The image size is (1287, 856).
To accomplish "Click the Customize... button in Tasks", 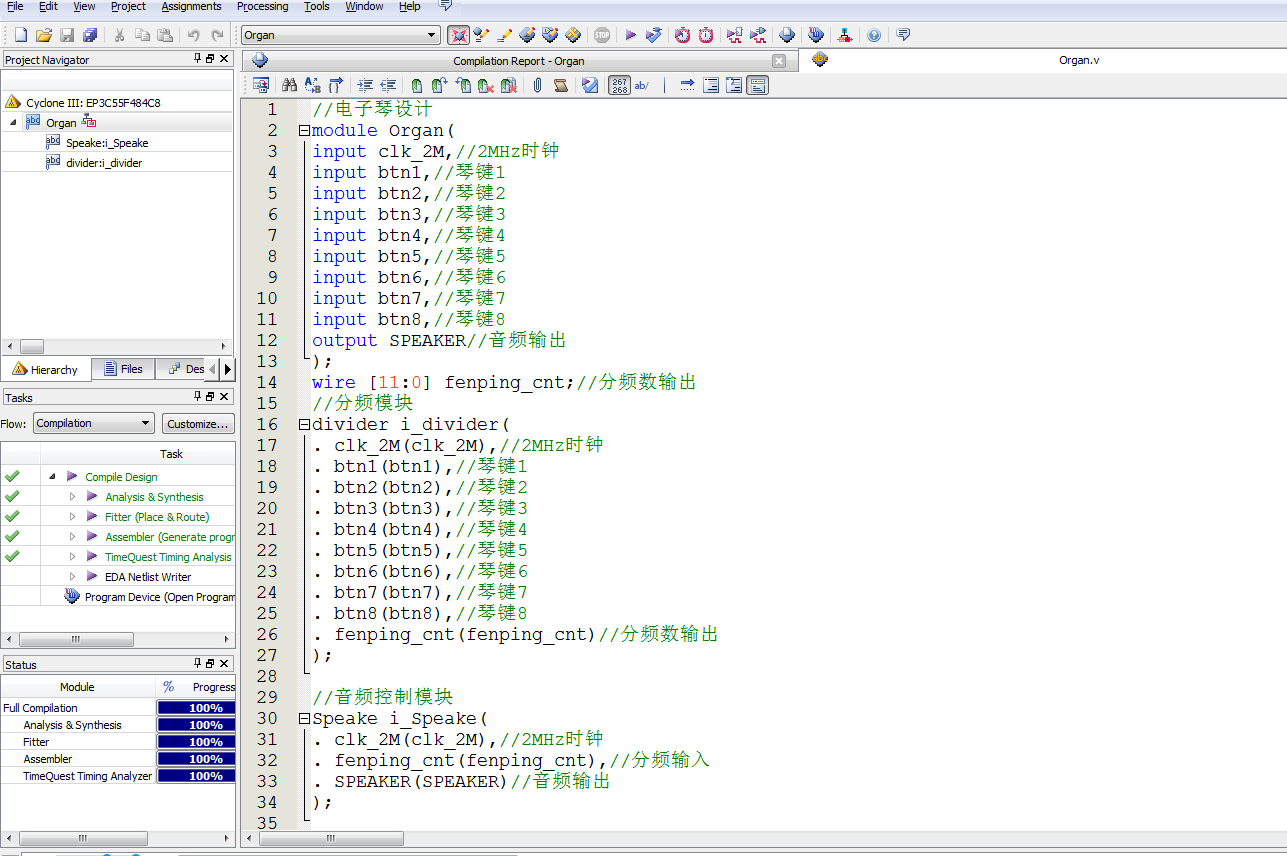I will 197,423.
